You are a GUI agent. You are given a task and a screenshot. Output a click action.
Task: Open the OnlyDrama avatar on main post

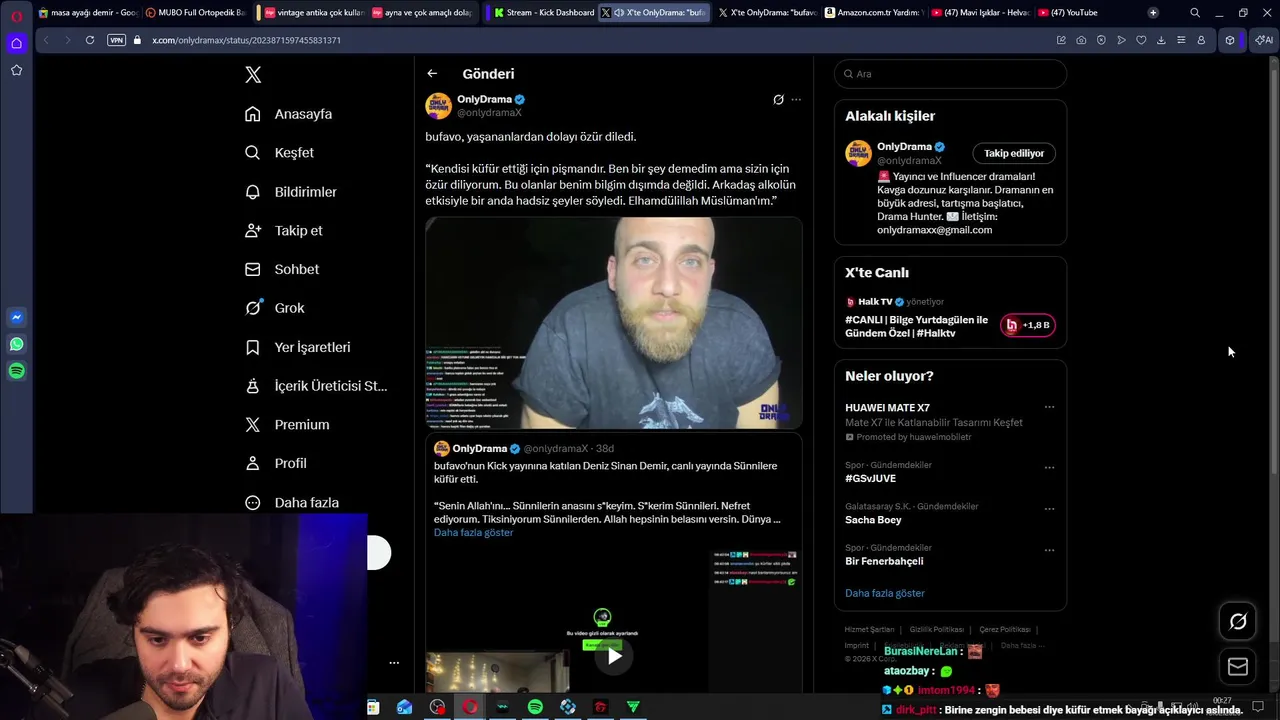click(438, 106)
